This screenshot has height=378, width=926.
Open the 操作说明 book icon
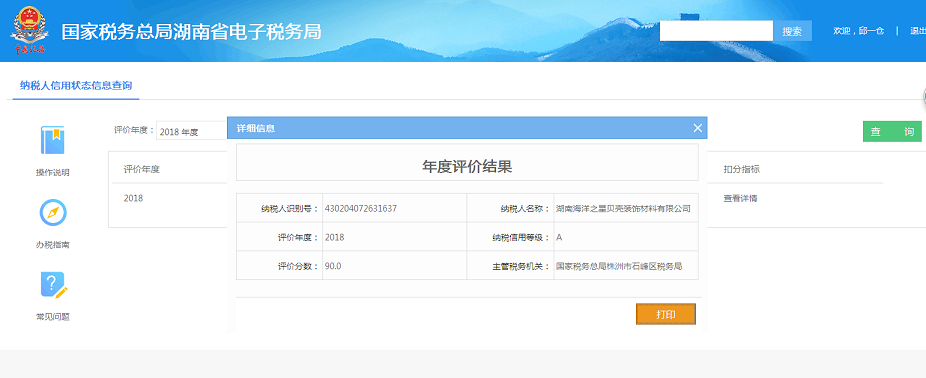[53, 141]
